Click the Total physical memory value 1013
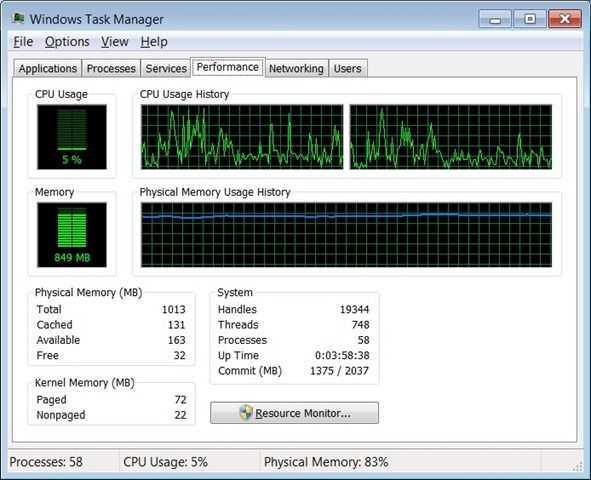 pos(174,310)
